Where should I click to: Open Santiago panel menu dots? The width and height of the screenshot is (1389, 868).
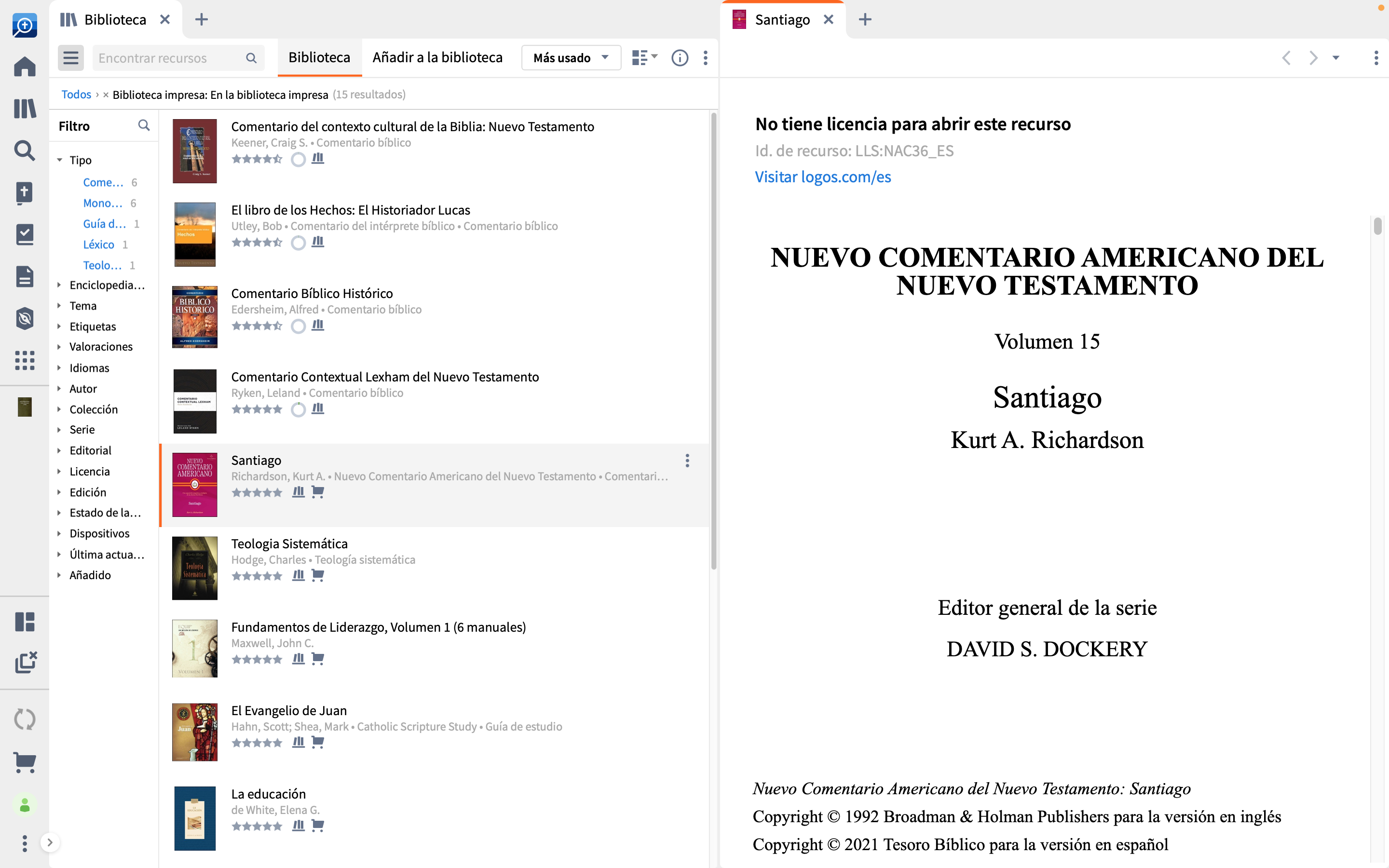coord(1376,58)
